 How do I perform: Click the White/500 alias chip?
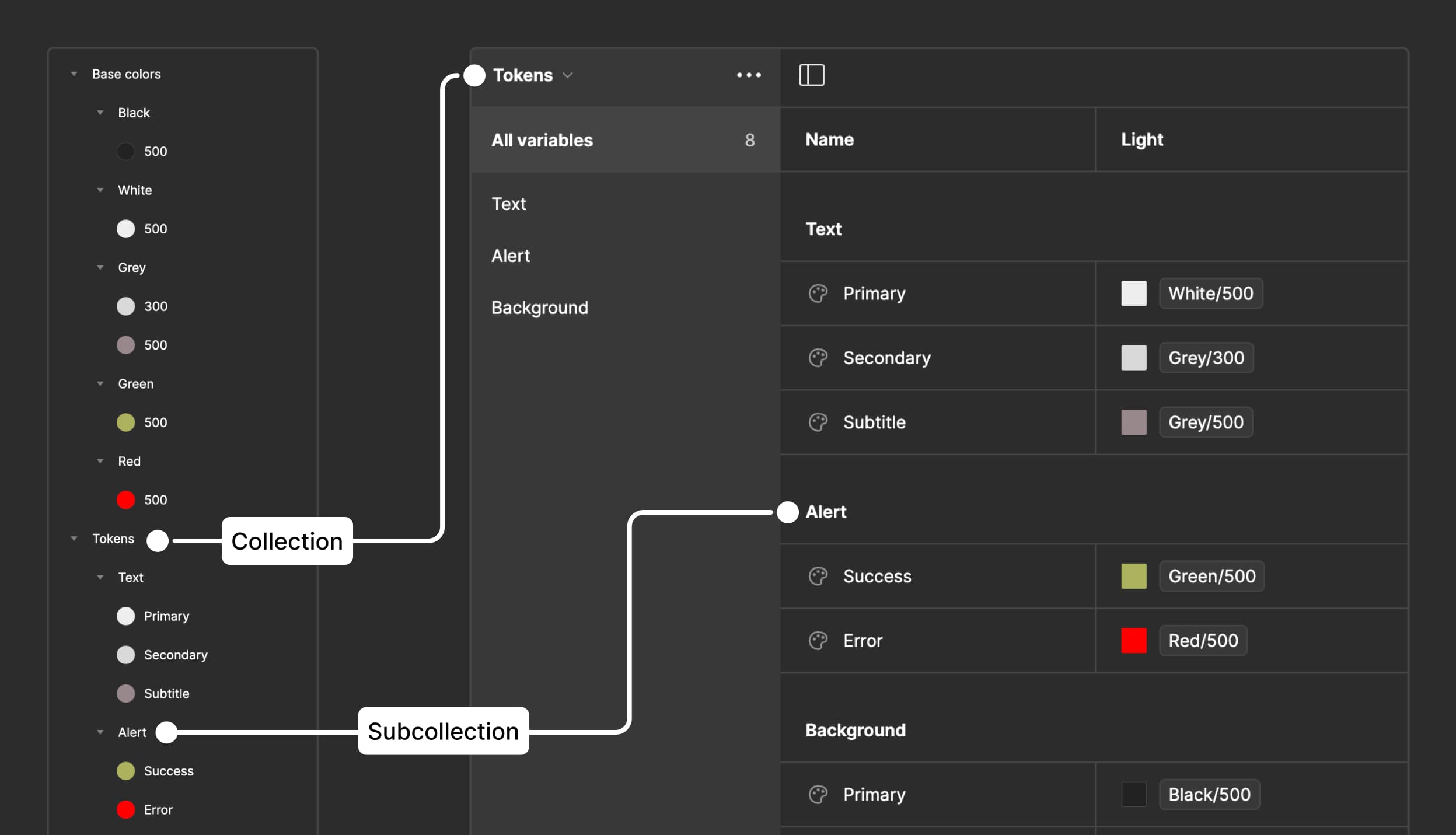pyautogui.click(x=1210, y=294)
